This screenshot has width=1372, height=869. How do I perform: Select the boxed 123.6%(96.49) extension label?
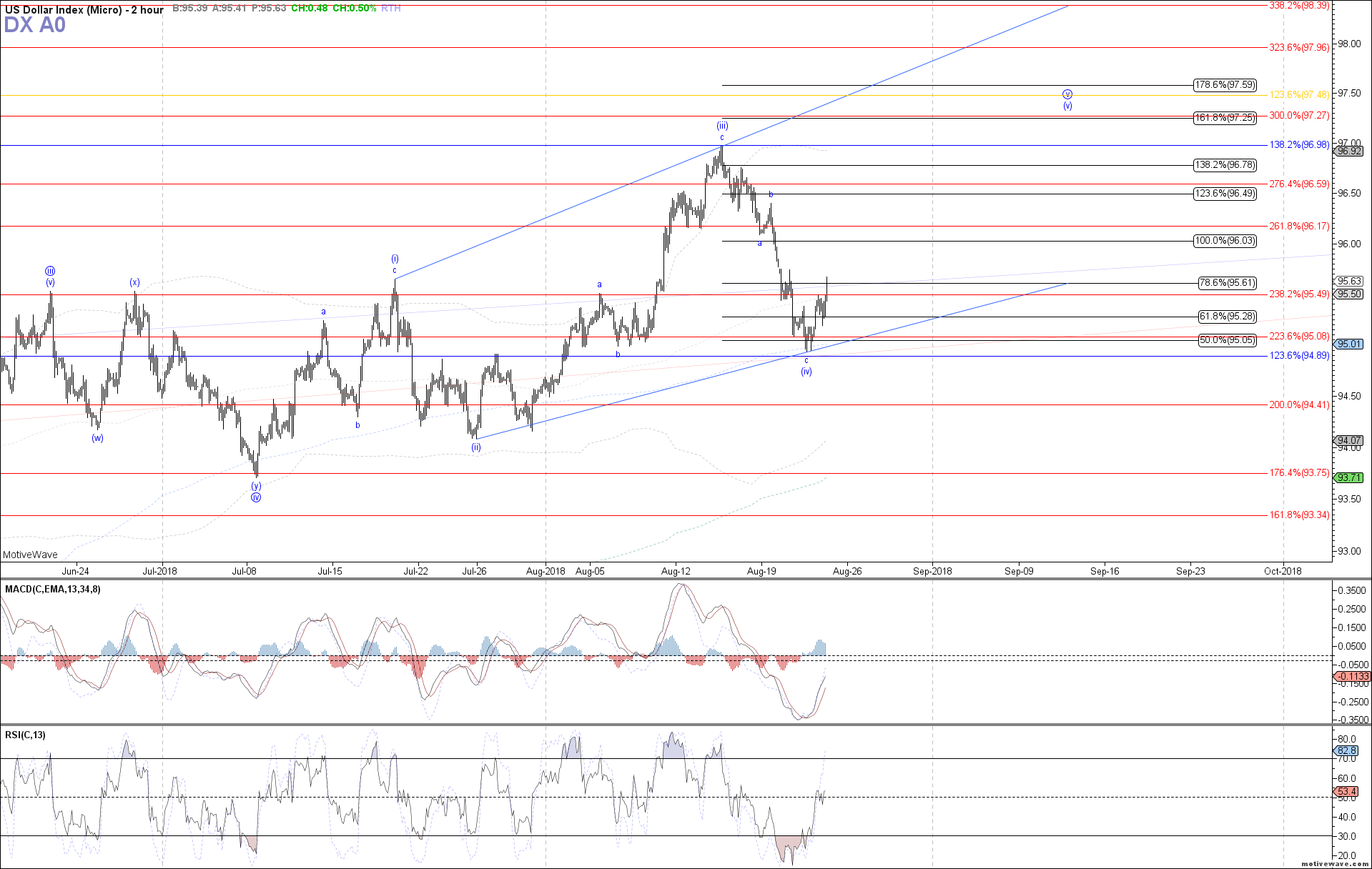(1225, 194)
